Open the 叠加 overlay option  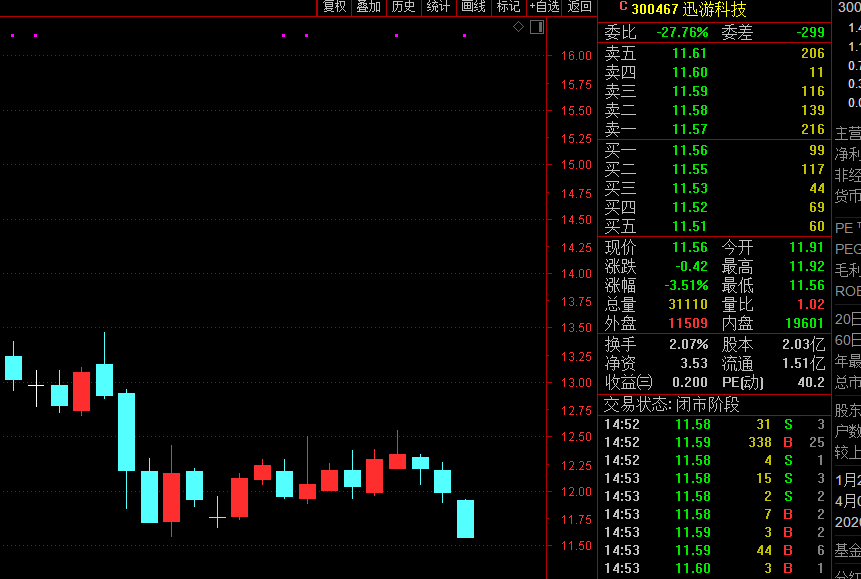point(368,7)
